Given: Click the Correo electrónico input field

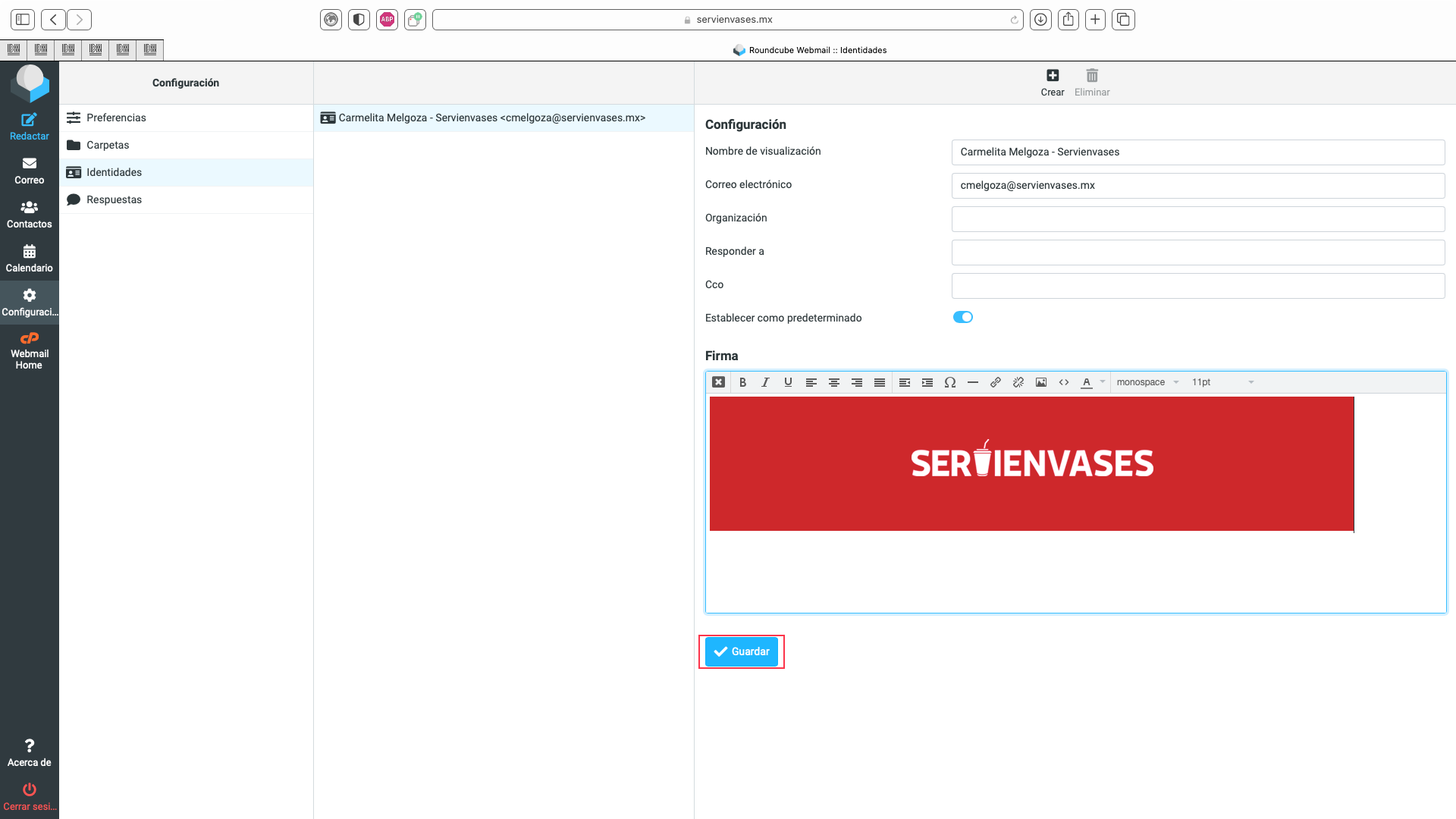Looking at the screenshot, I should pos(1197,185).
